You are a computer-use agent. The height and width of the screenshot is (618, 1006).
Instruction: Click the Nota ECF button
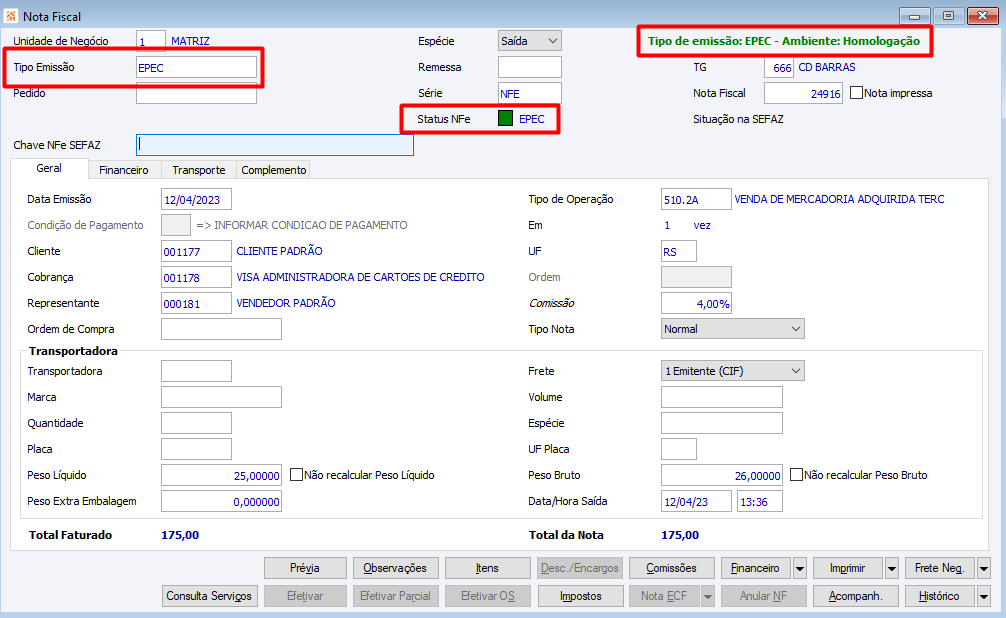(x=664, y=596)
